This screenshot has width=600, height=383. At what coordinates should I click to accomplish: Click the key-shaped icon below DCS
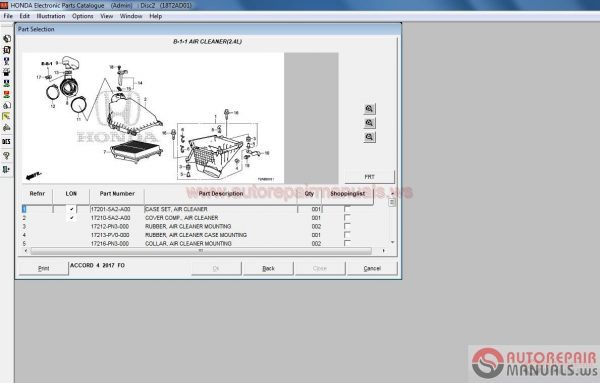tap(7, 155)
